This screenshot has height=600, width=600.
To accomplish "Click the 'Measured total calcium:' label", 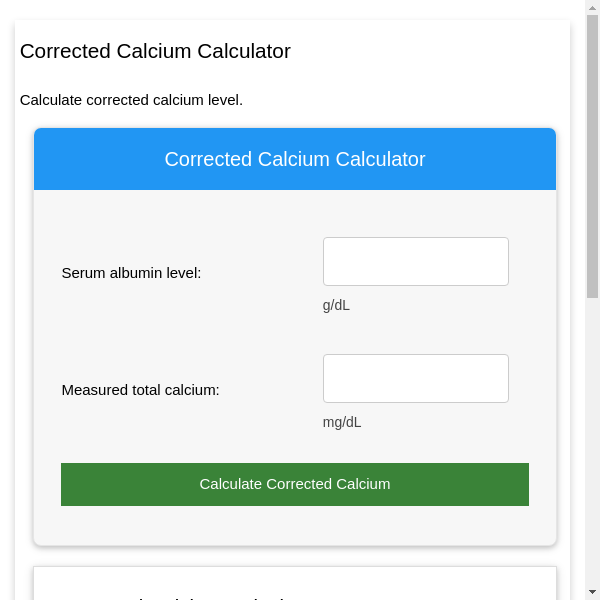I will pos(140,390).
